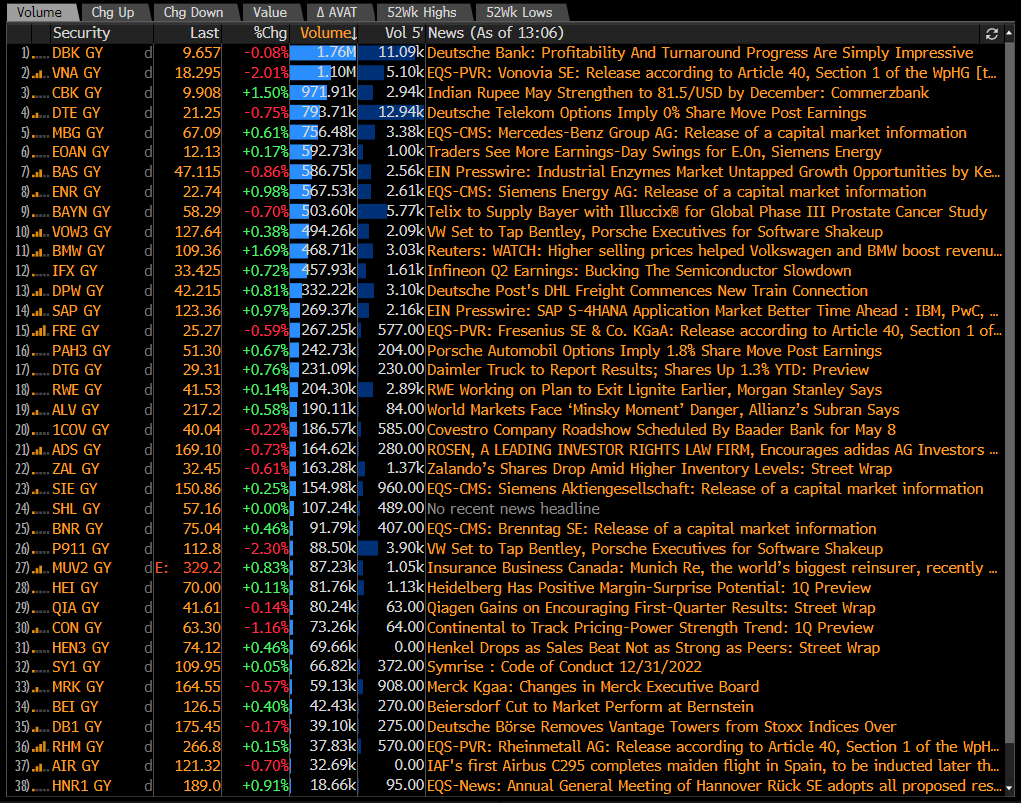This screenshot has width=1021, height=803.
Task: Select the MBG GY security
Action: pyautogui.click(x=78, y=133)
